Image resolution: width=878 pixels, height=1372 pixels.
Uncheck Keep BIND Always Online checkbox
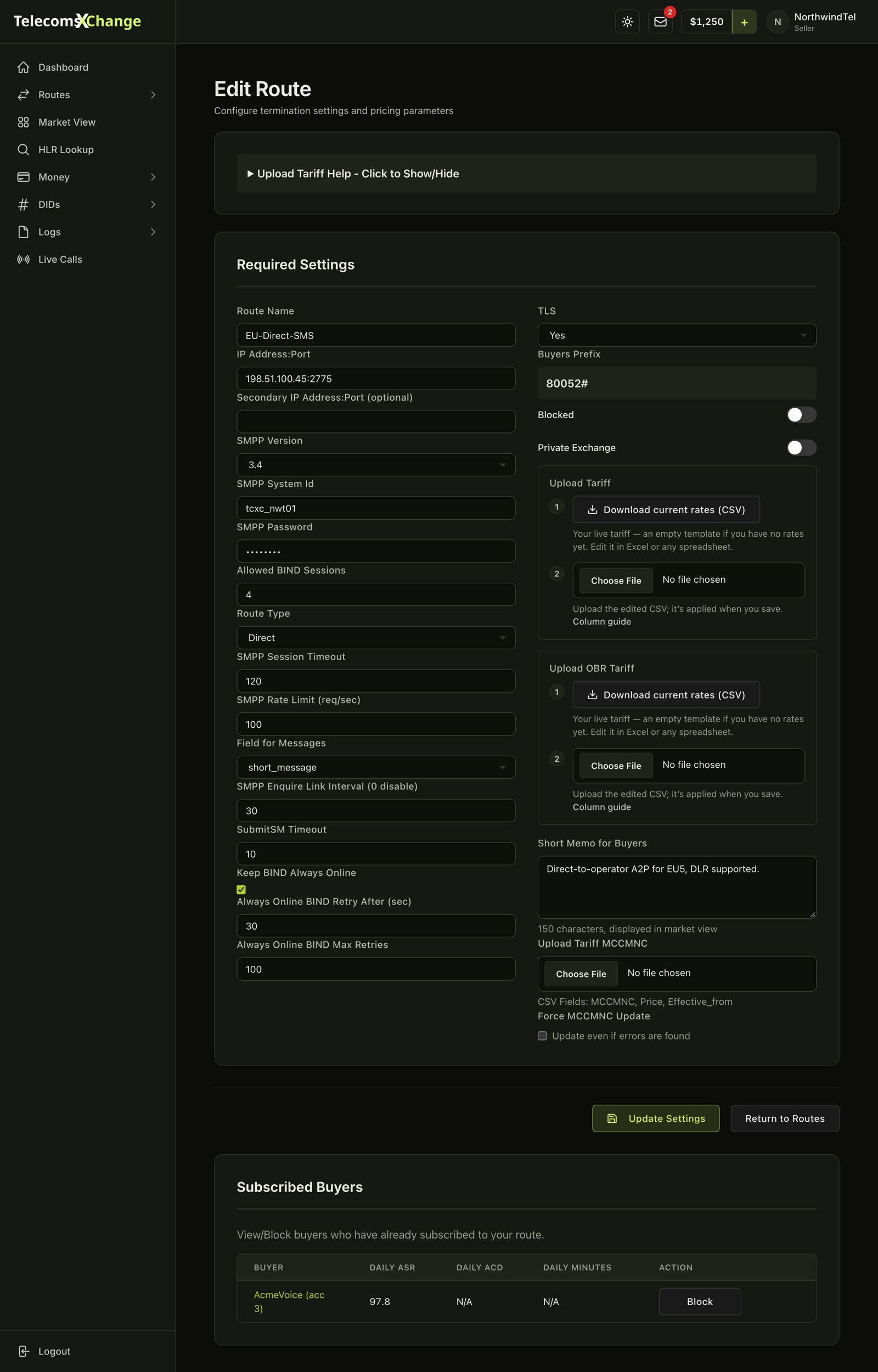pyautogui.click(x=241, y=889)
